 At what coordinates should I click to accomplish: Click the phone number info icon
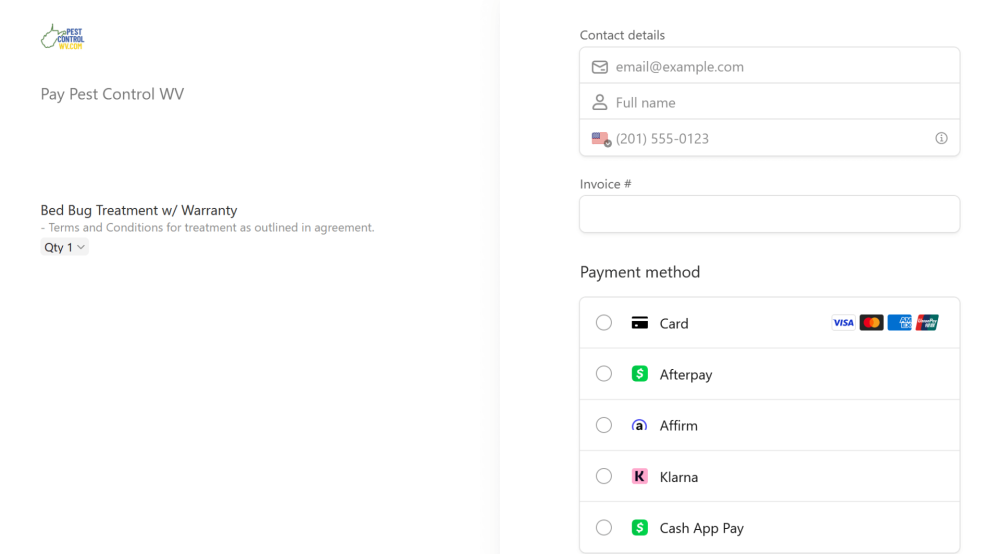pos(941,138)
